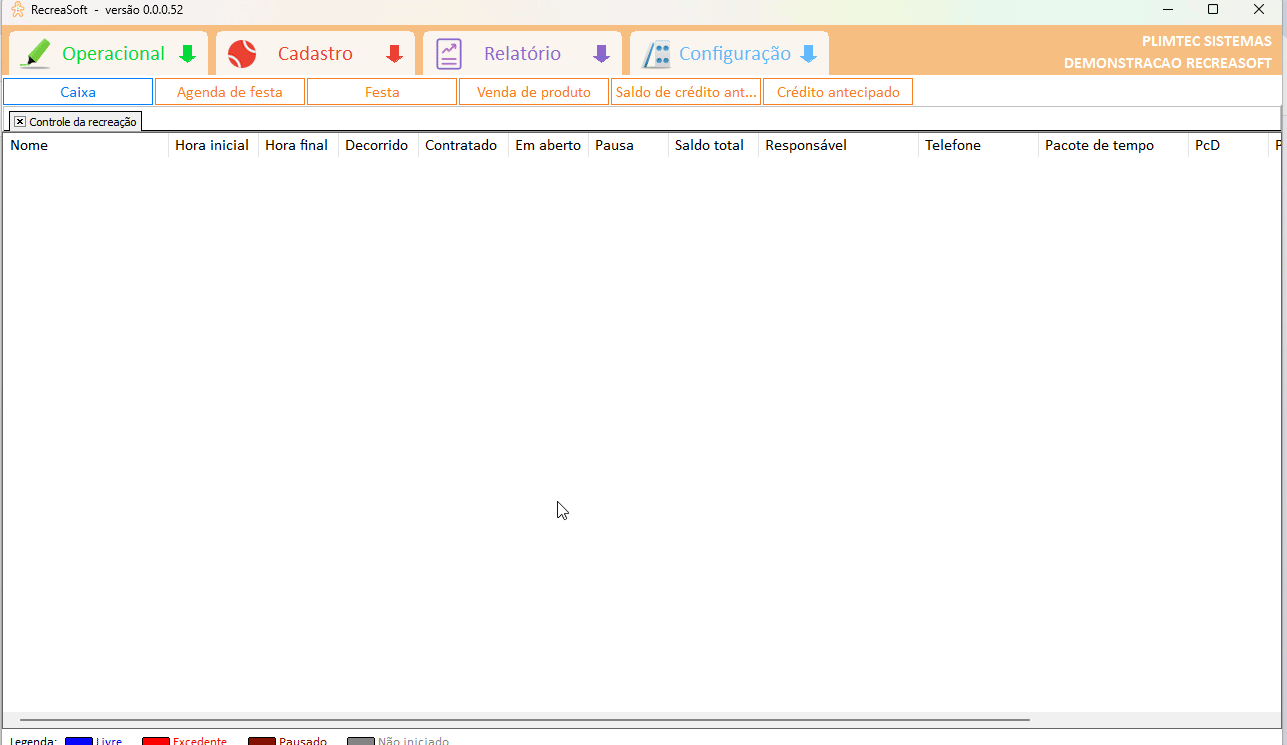Click the red ball Cadastro icon
The image size is (1287, 745).
click(x=242, y=54)
